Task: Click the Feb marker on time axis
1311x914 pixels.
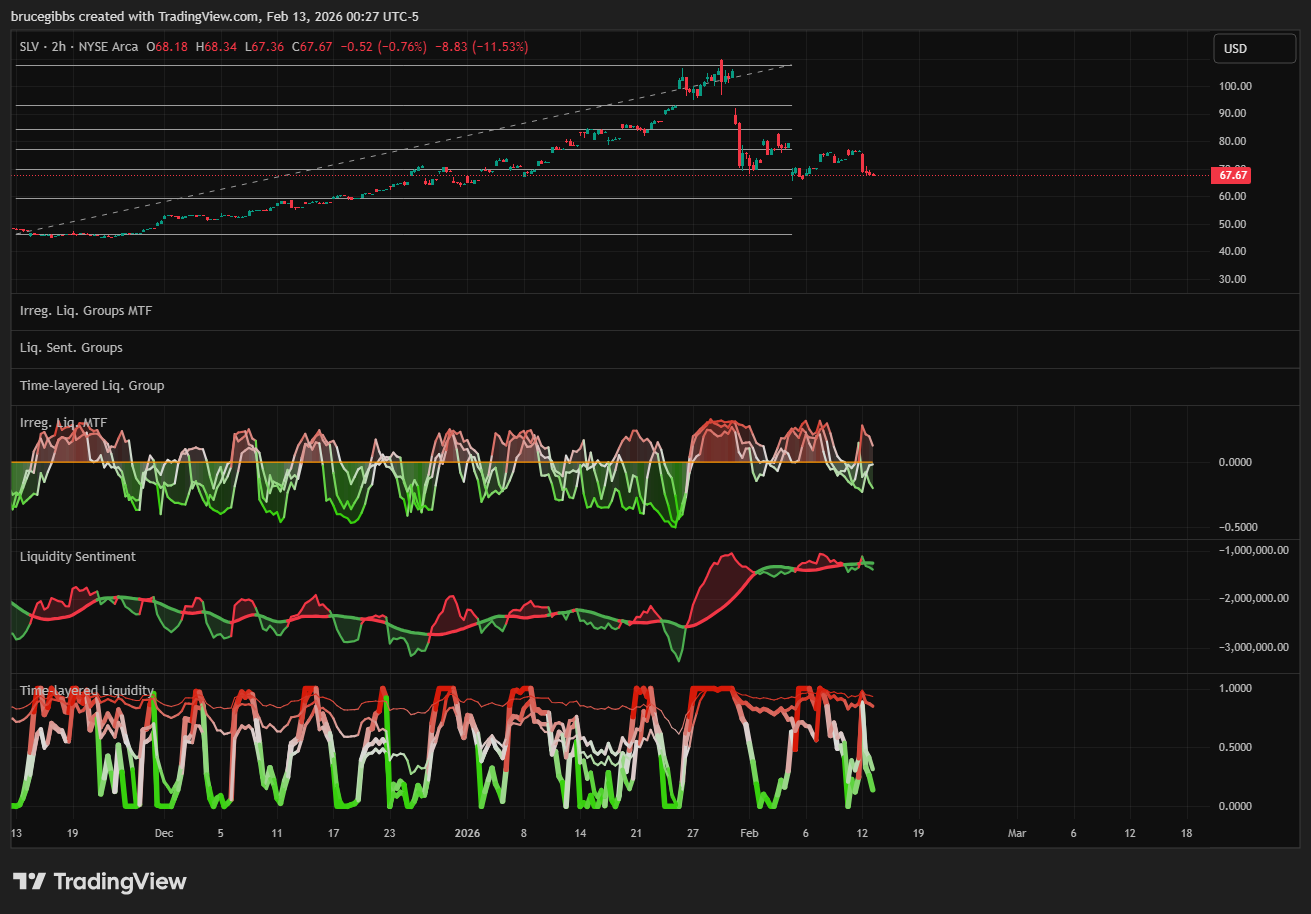Action: [748, 833]
